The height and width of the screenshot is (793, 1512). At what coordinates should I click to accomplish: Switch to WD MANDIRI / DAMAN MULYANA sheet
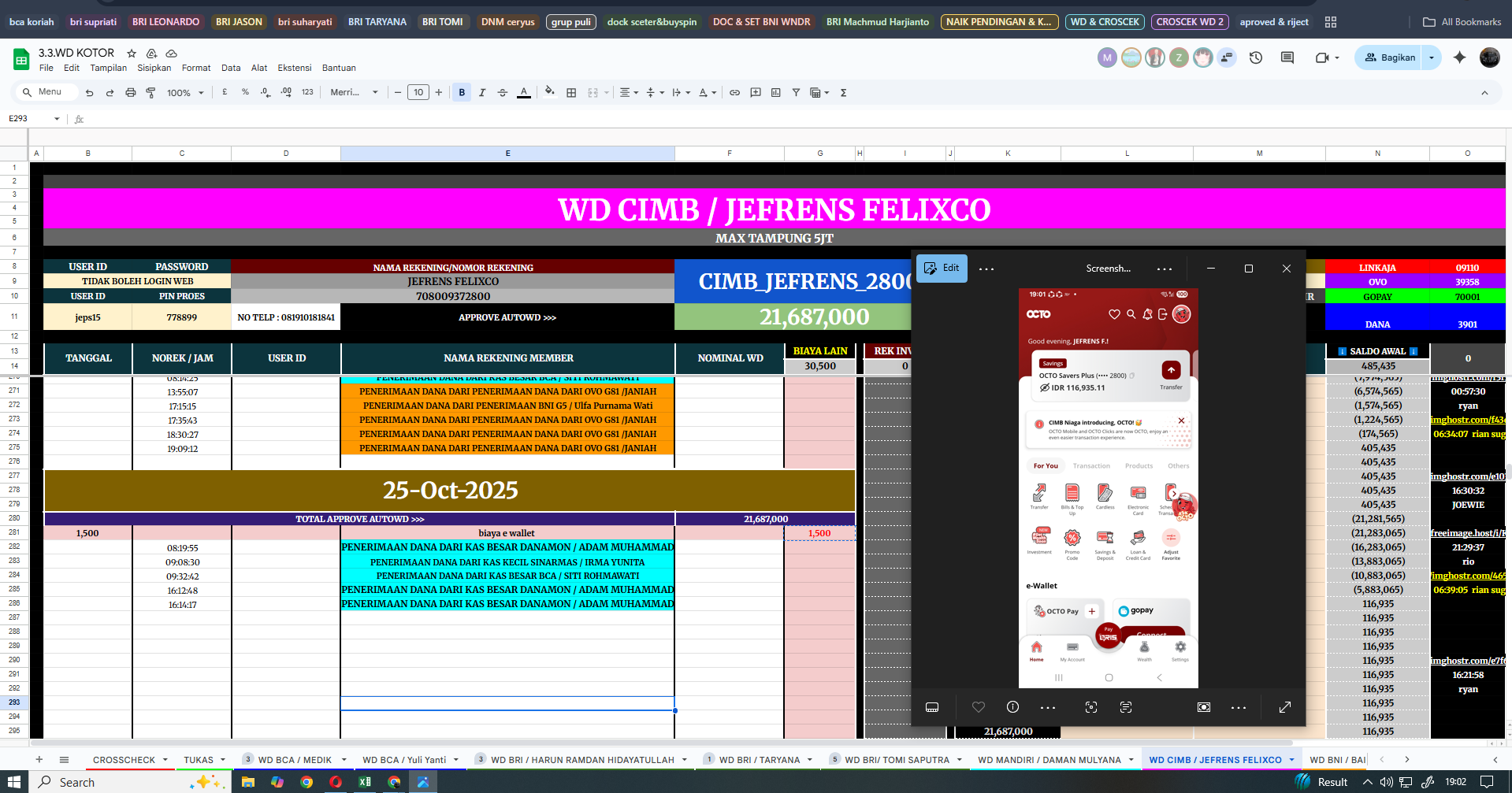(1049, 760)
